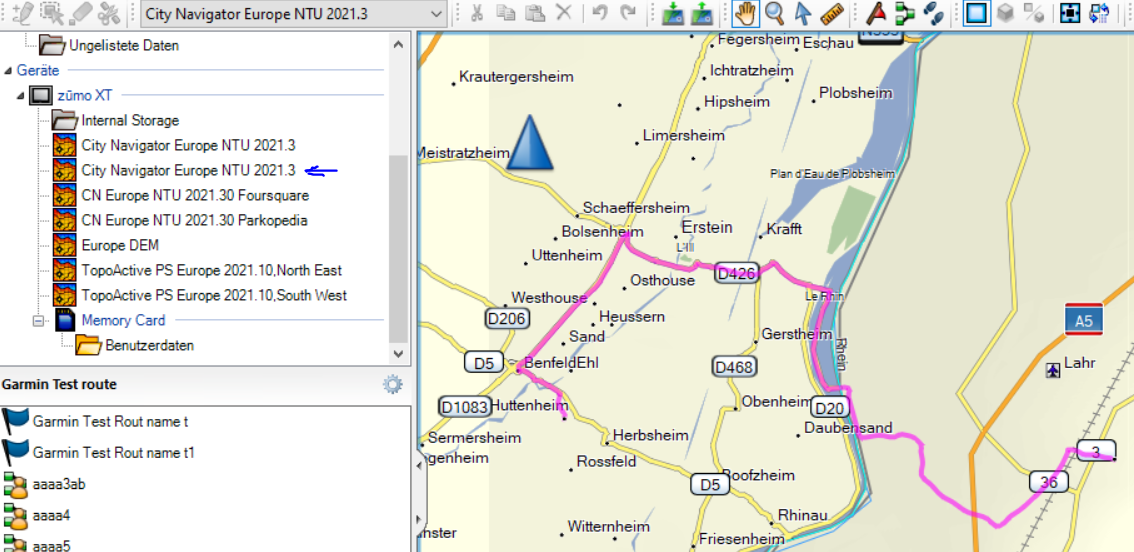Select the Europe DEM map
1134x552 pixels.
click(120, 245)
